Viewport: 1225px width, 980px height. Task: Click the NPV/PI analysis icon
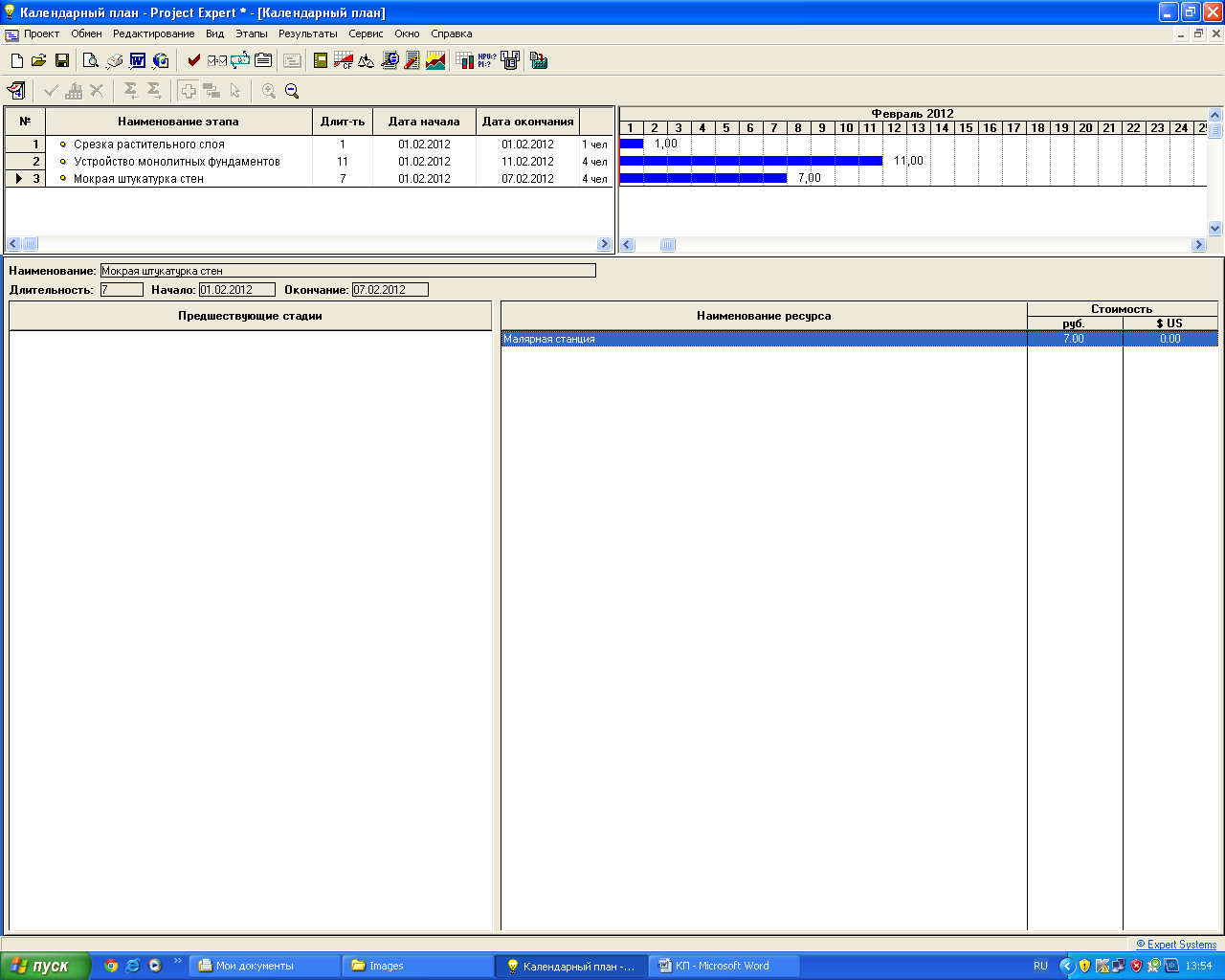tap(487, 61)
